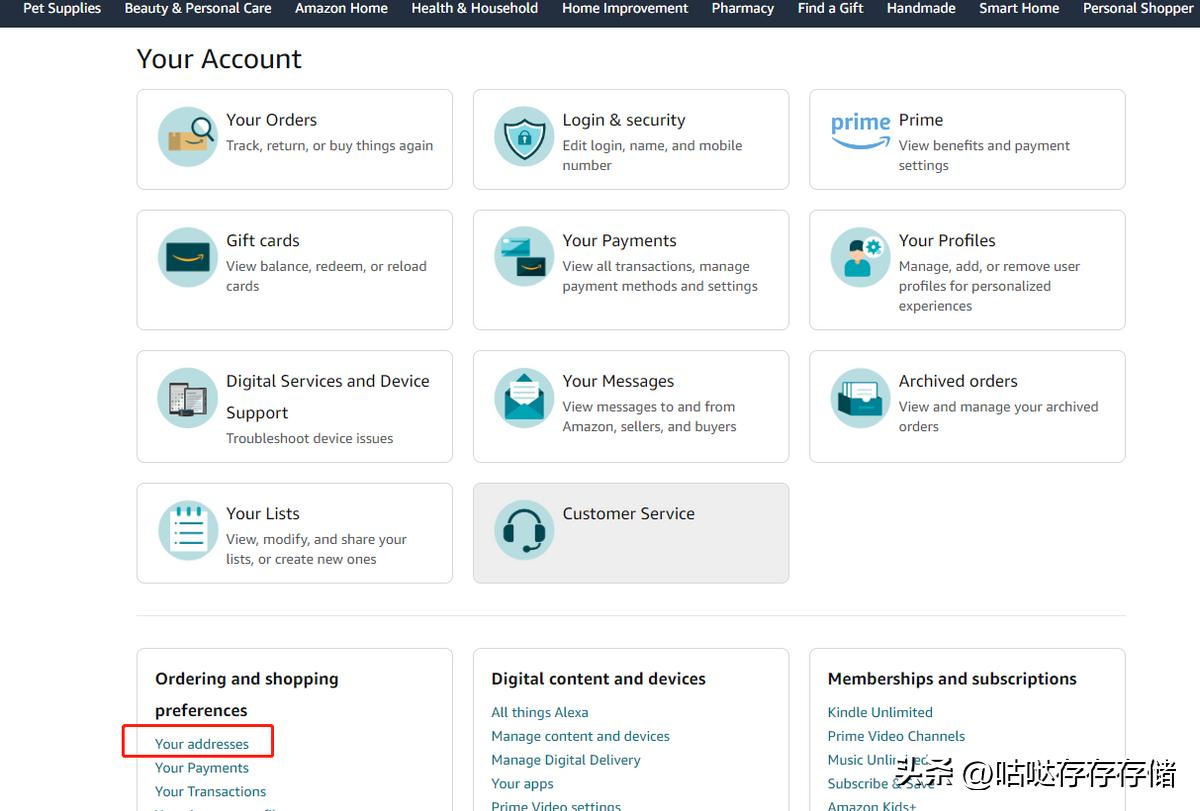The height and width of the screenshot is (811, 1200).
Task: Open Health & Household nav item
Action: pos(475,8)
